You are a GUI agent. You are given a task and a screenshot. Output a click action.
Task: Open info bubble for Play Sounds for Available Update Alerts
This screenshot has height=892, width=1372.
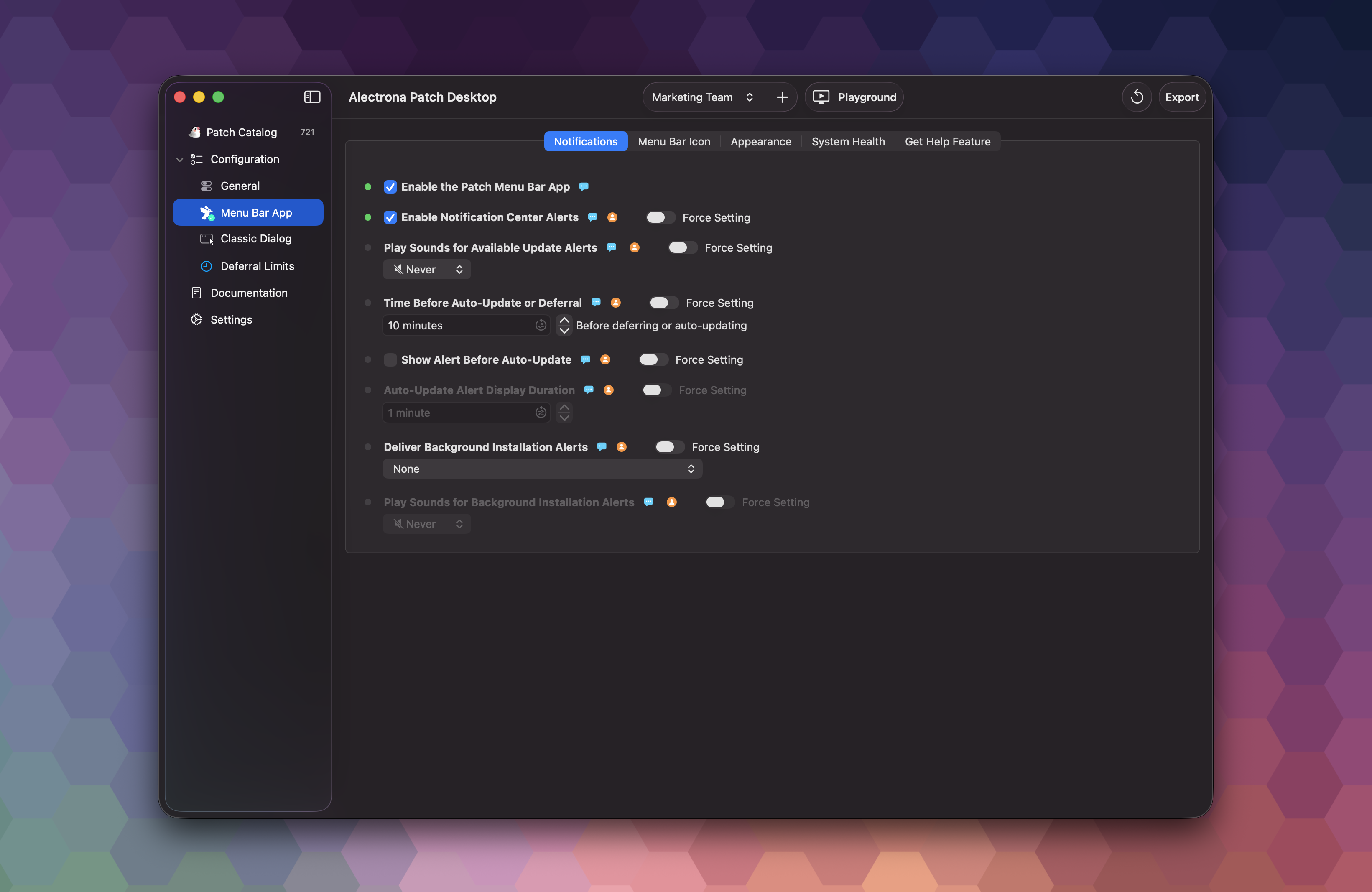[x=611, y=248]
